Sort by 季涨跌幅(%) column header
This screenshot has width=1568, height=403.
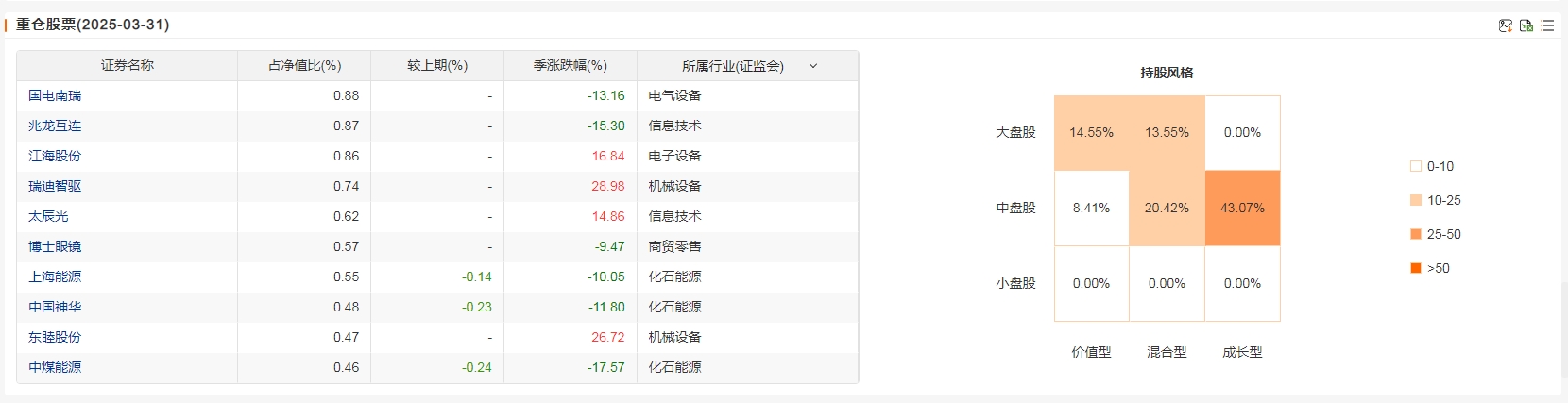pos(571,65)
